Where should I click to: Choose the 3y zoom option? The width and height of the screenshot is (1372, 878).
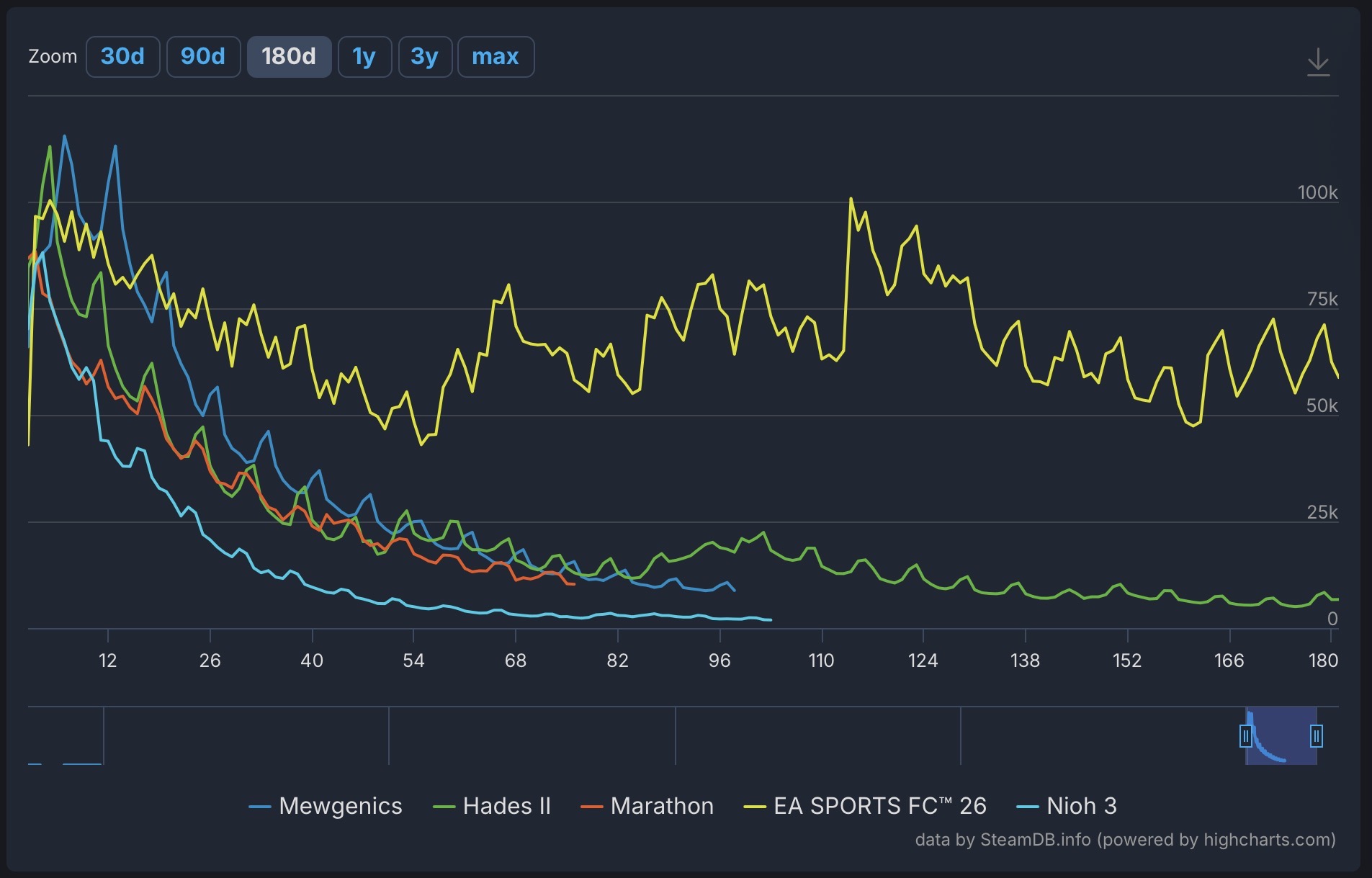(x=425, y=57)
